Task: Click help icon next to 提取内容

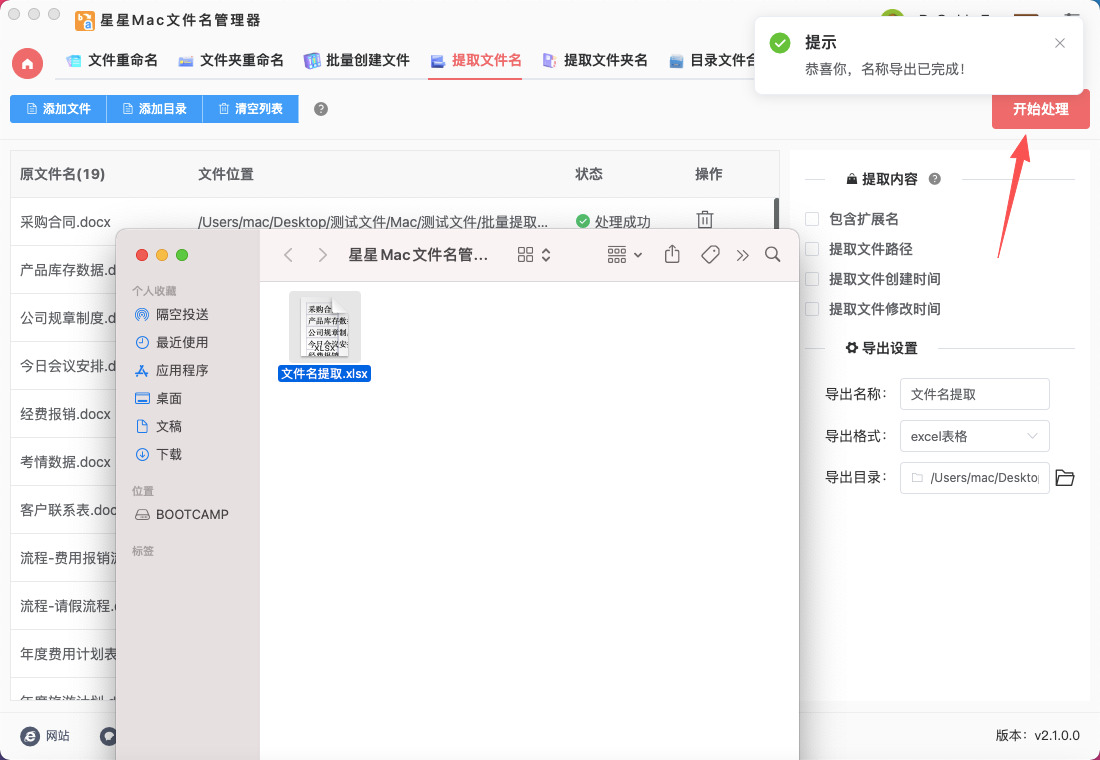Action: tap(934, 179)
